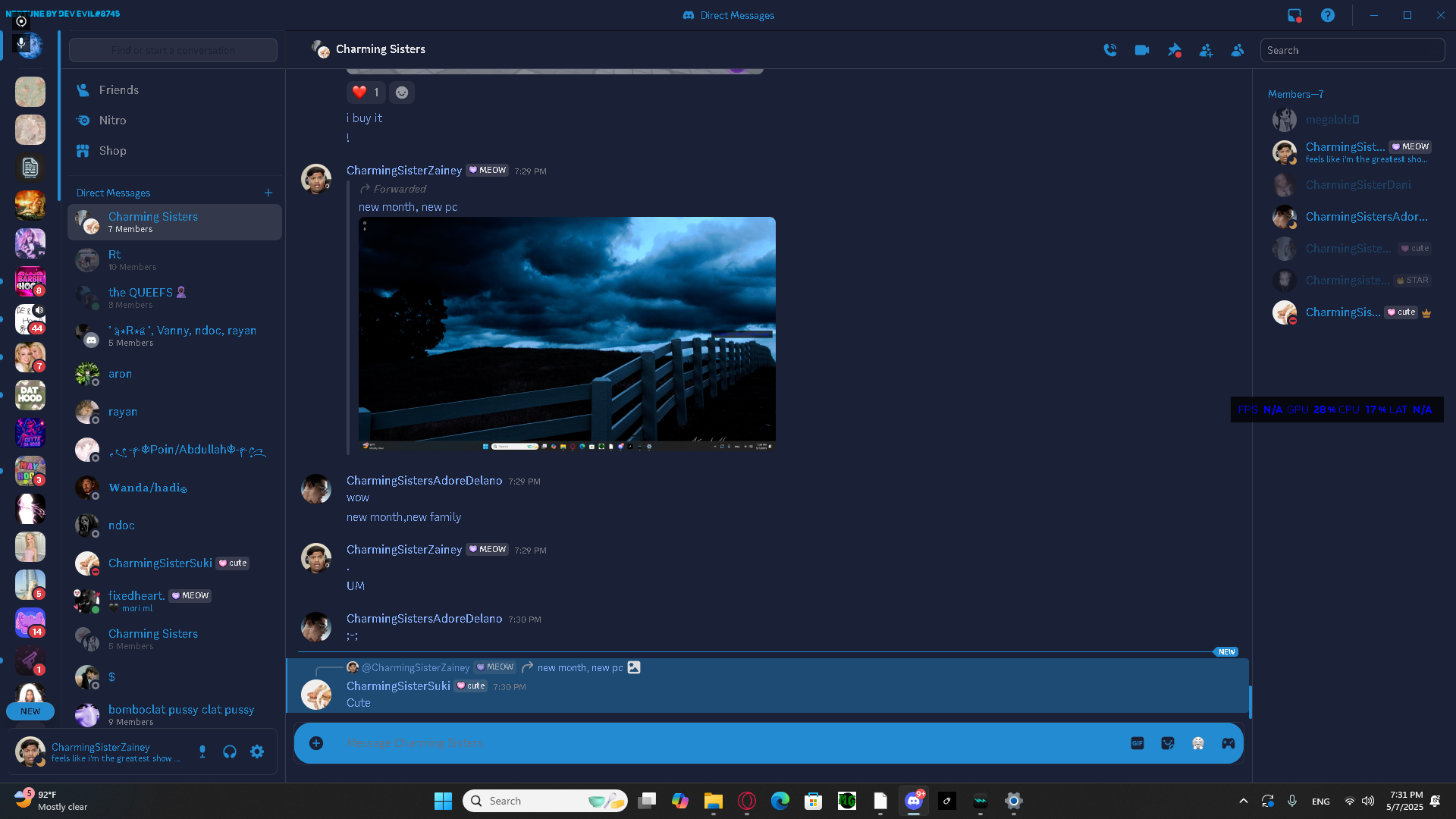Show hidden icons in system tray
This screenshot has width=1456, height=819.
(1243, 801)
